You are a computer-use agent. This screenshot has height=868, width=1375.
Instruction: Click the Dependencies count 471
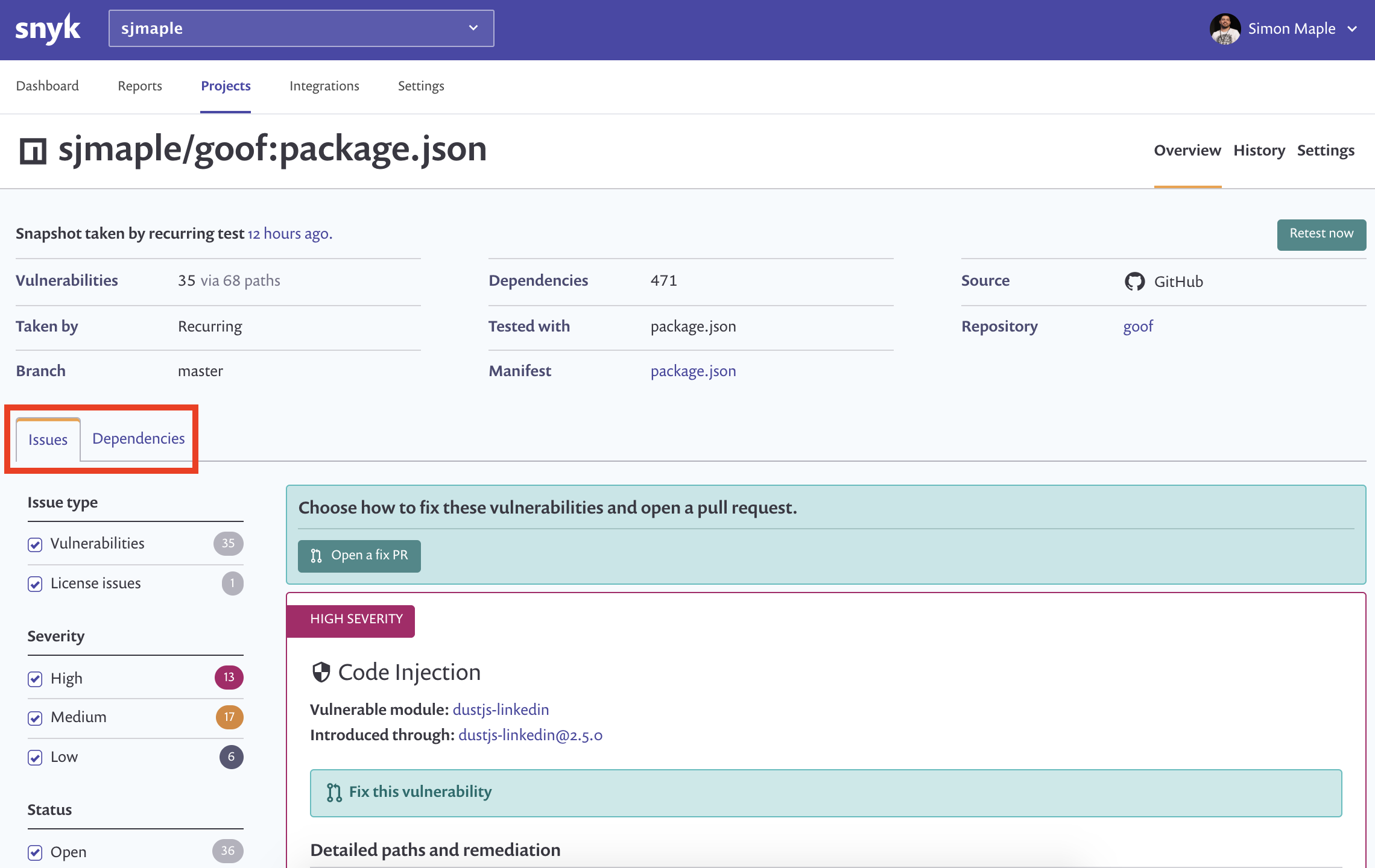pos(663,280)
